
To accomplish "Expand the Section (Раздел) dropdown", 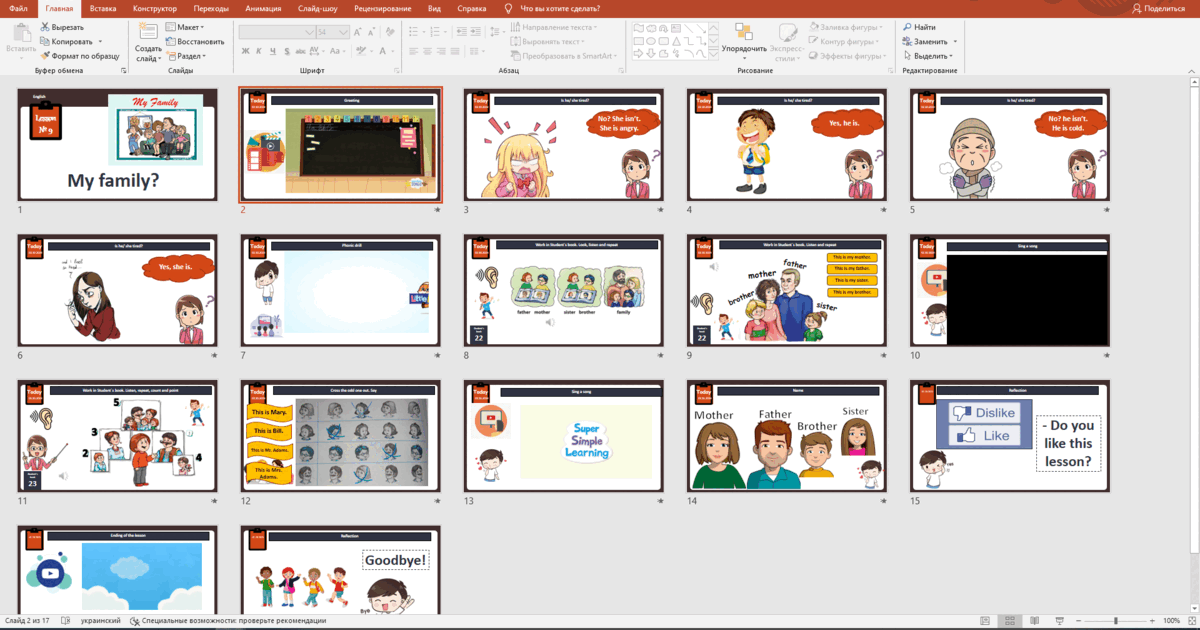I will coord(204,56).
